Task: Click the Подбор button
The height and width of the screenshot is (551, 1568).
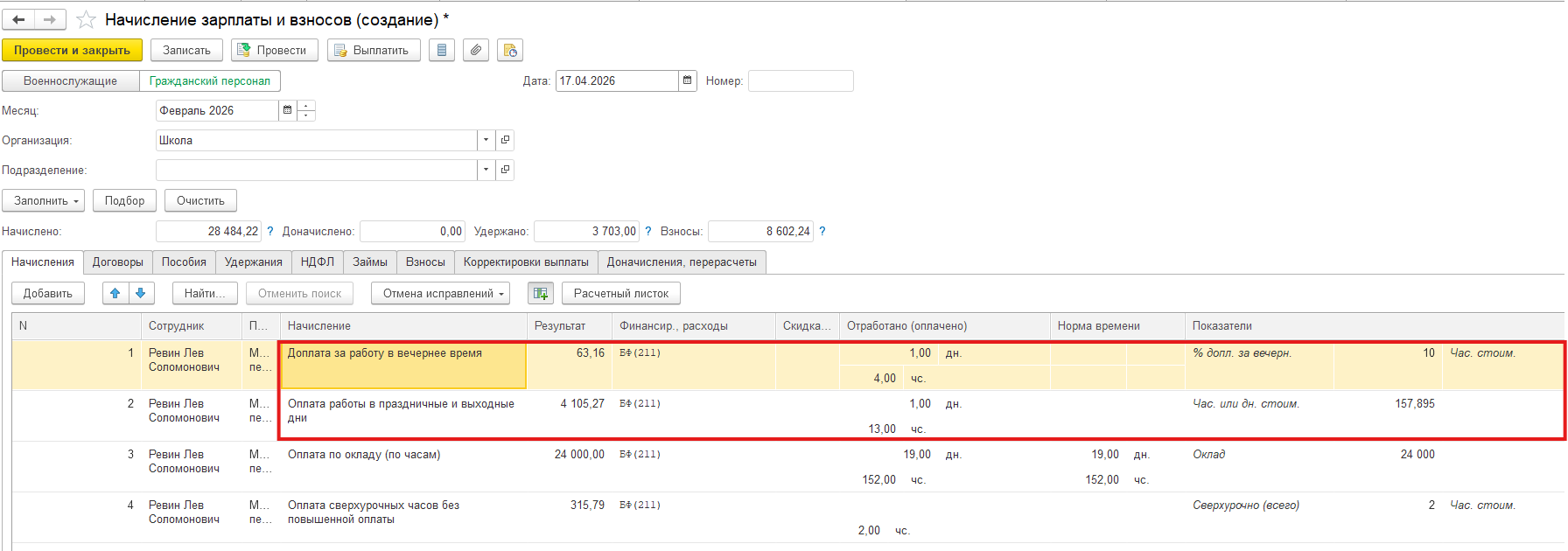Action: [x=124, y=200]
